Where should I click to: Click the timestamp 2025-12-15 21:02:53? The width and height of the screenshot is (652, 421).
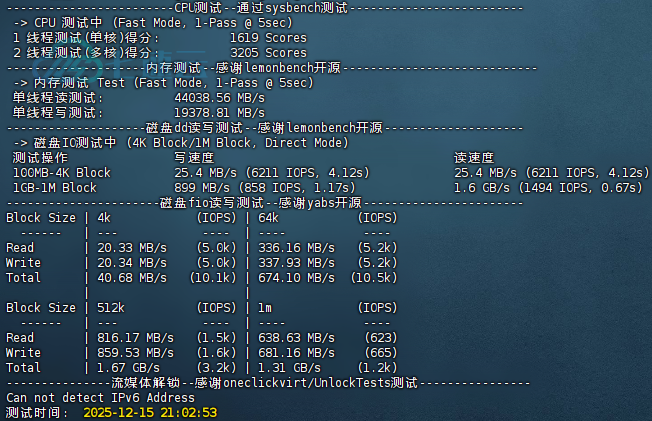click(150, 412)
